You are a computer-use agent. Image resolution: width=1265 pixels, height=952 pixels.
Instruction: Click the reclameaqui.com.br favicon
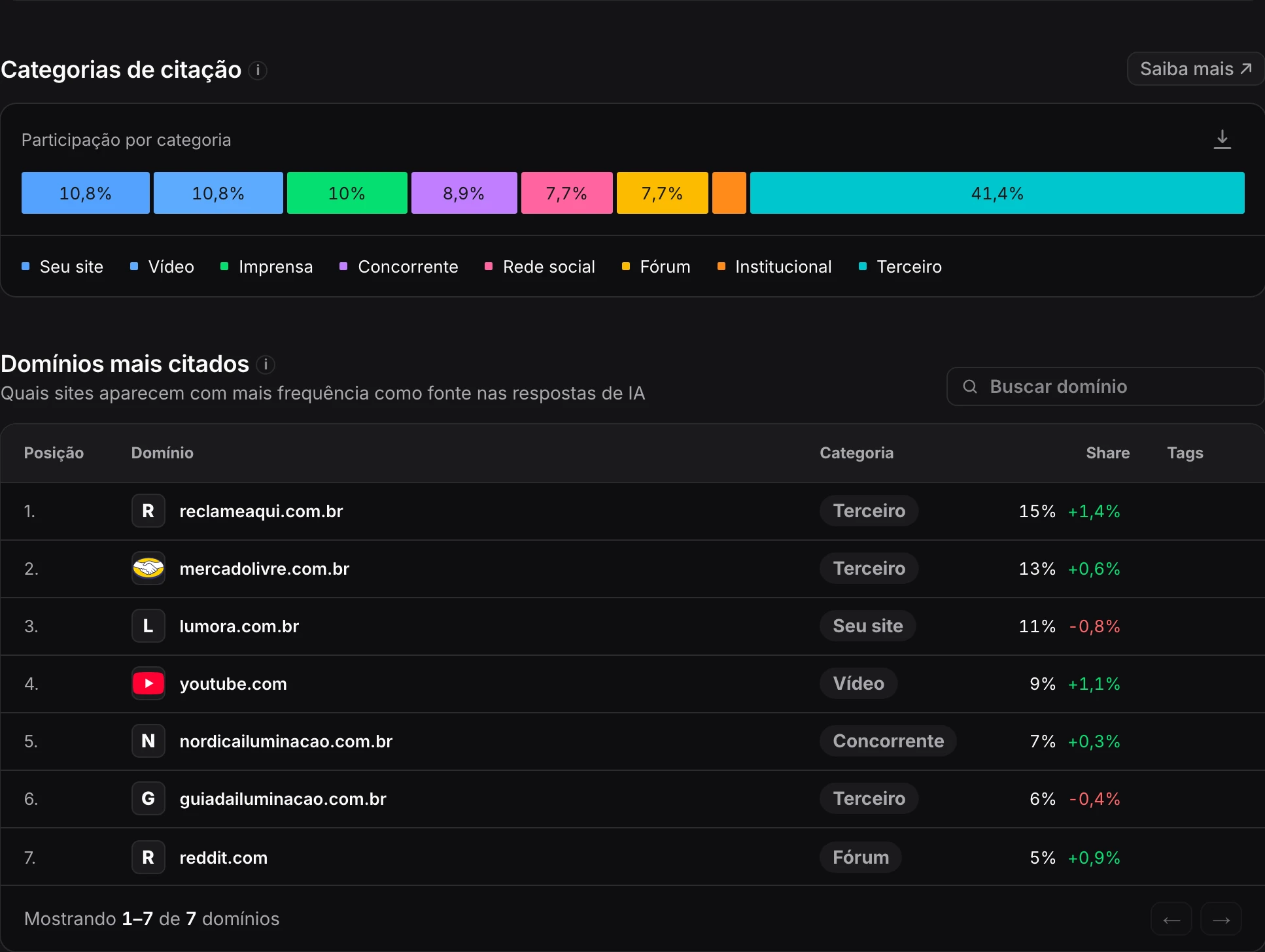[x=148, y=511]
